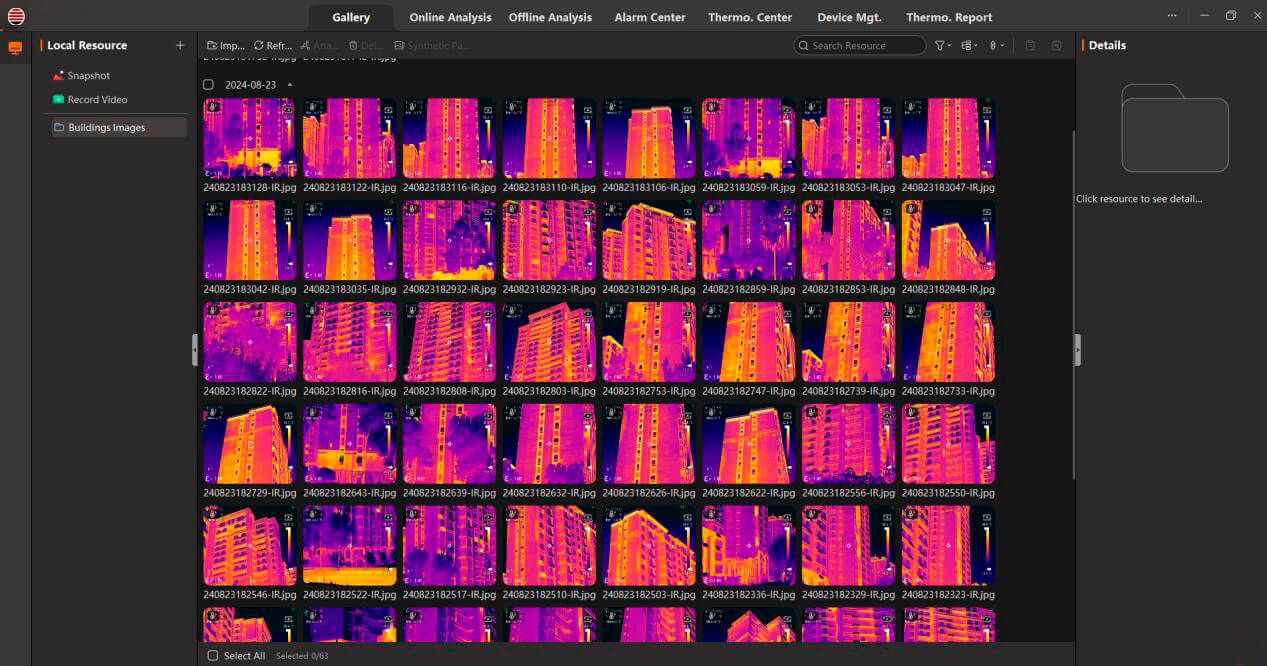Viewport: 1267px width, 666px height.
Task: Click the greyed-out Analysis toolbar item
Action: coord(319,45)
